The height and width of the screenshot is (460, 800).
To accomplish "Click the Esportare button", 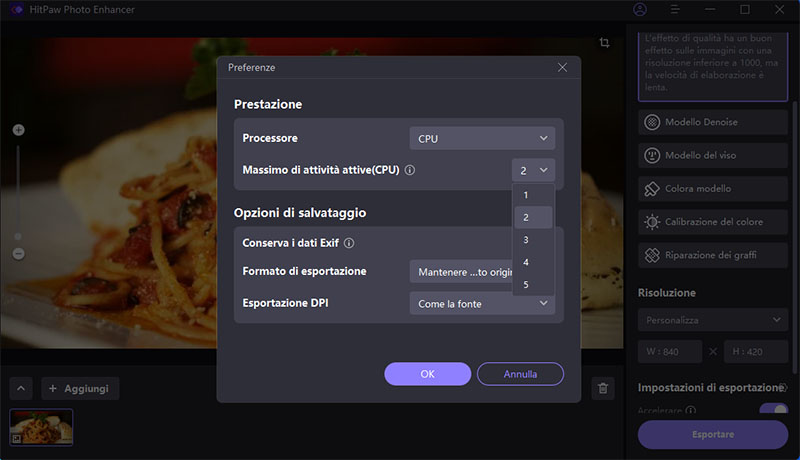I will (713, 435).
